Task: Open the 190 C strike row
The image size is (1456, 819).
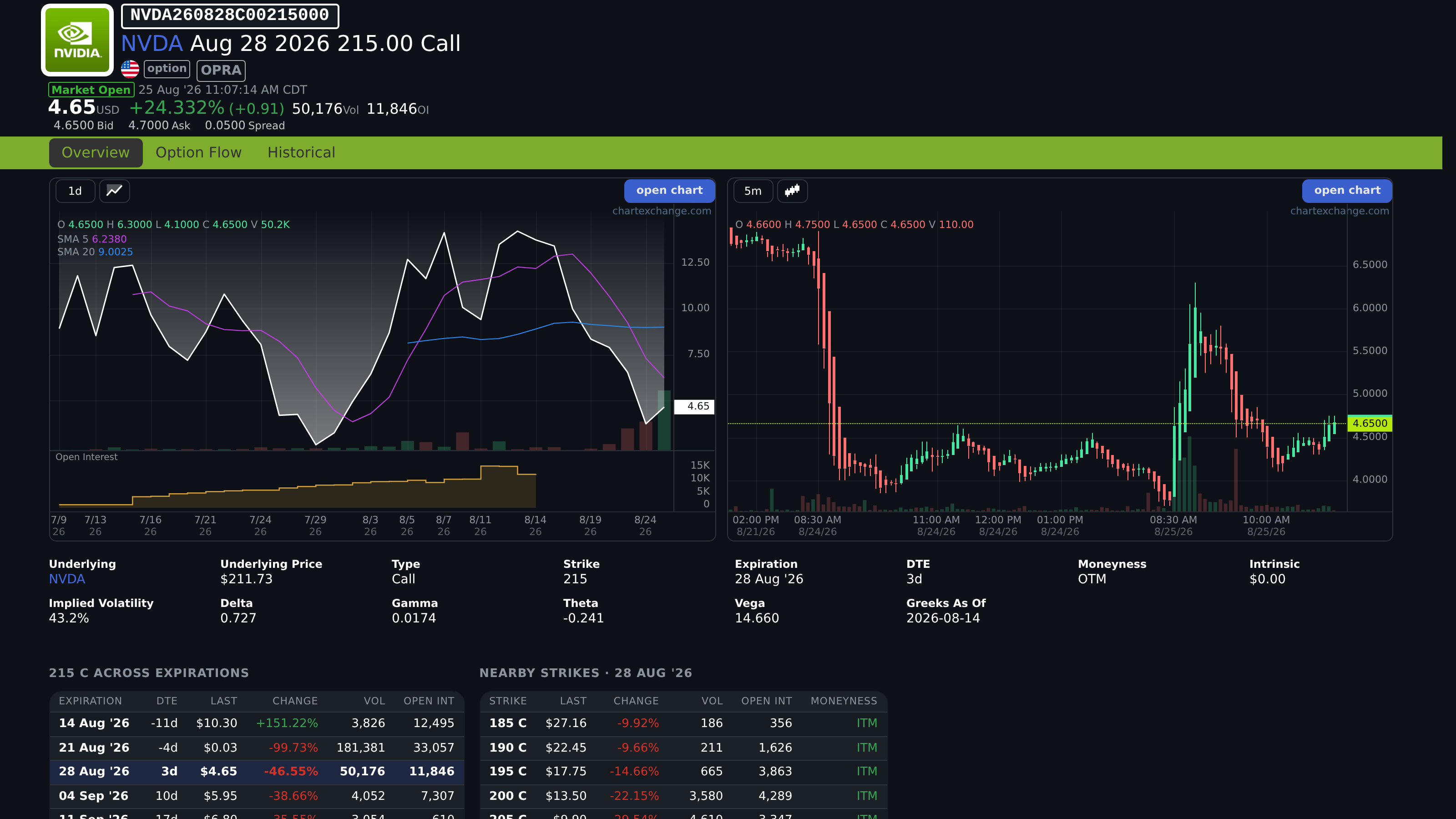Action: click(x=683, y=748)
